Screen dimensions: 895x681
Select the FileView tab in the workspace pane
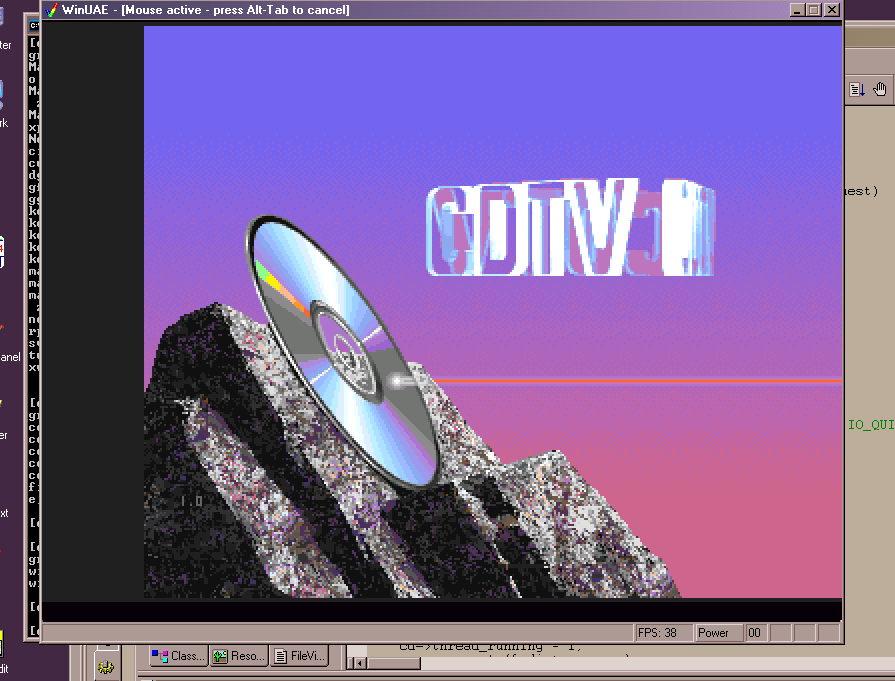coord(300,656)
